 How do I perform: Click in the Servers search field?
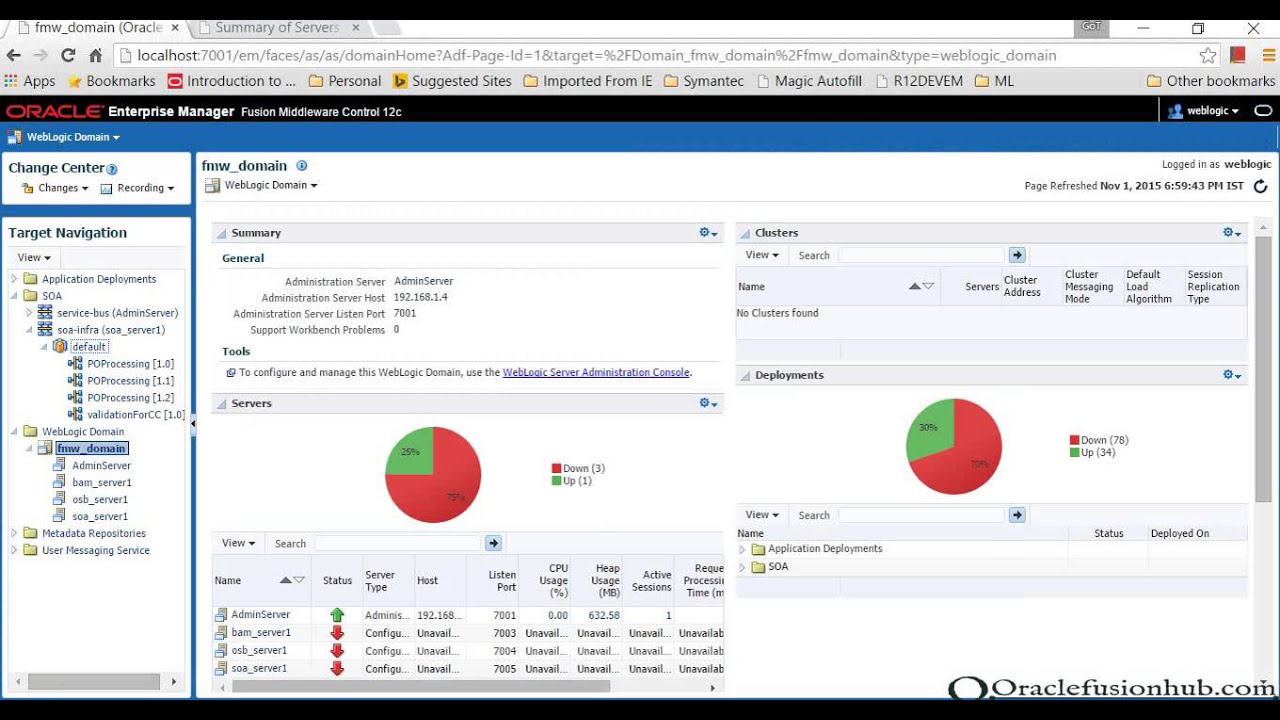(398, 543)
